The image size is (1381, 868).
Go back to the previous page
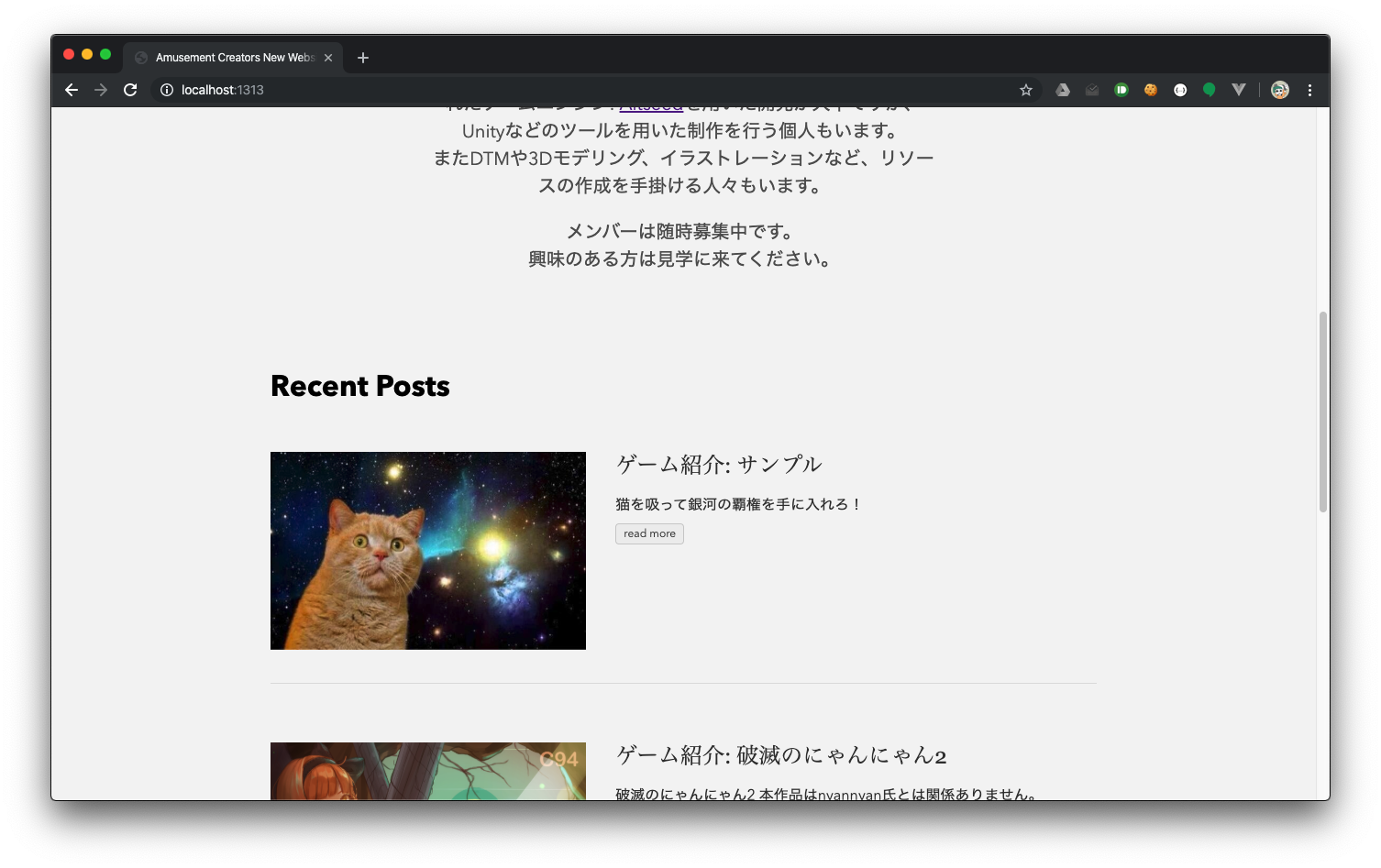(72, 90)
